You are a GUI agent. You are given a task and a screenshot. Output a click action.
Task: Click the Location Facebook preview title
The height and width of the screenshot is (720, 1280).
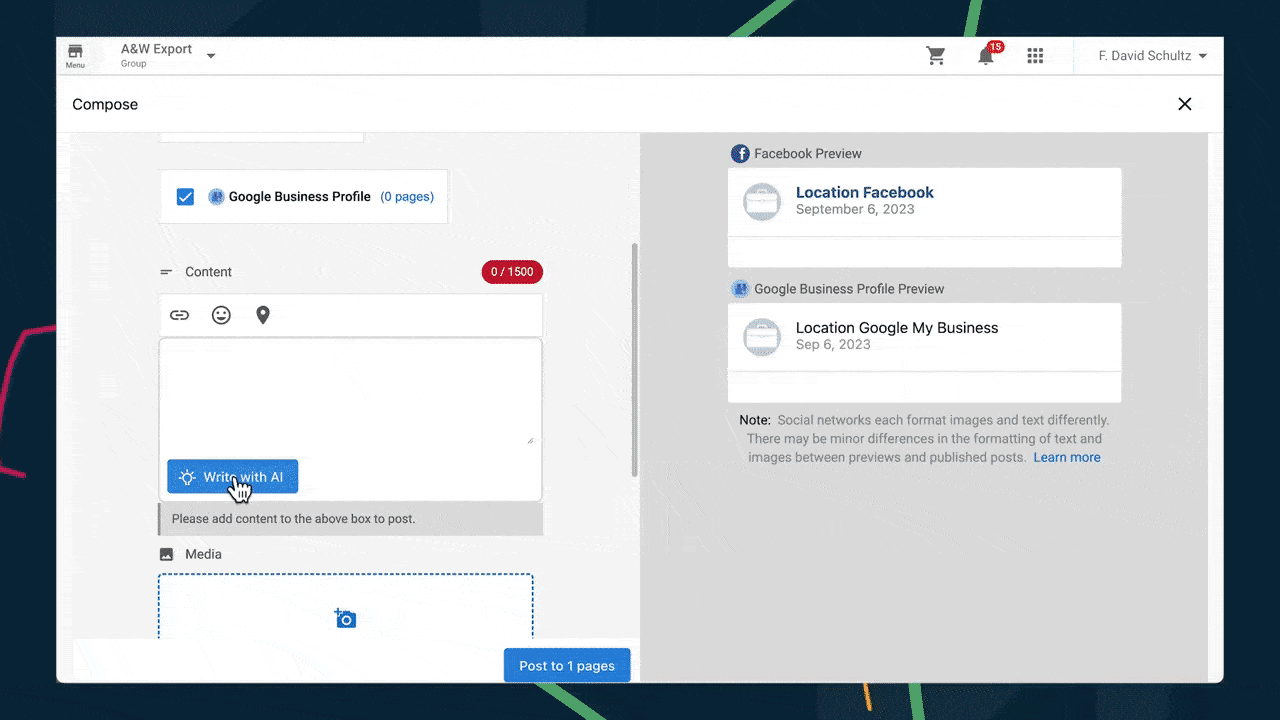point(864,192)
